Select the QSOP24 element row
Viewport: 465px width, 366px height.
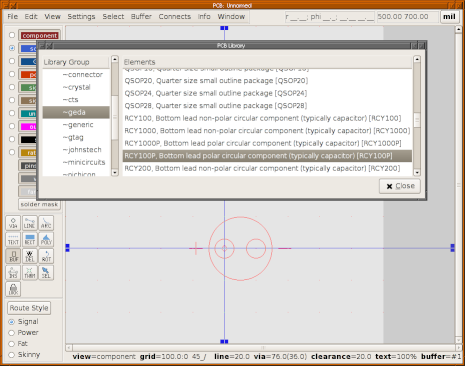267,93
